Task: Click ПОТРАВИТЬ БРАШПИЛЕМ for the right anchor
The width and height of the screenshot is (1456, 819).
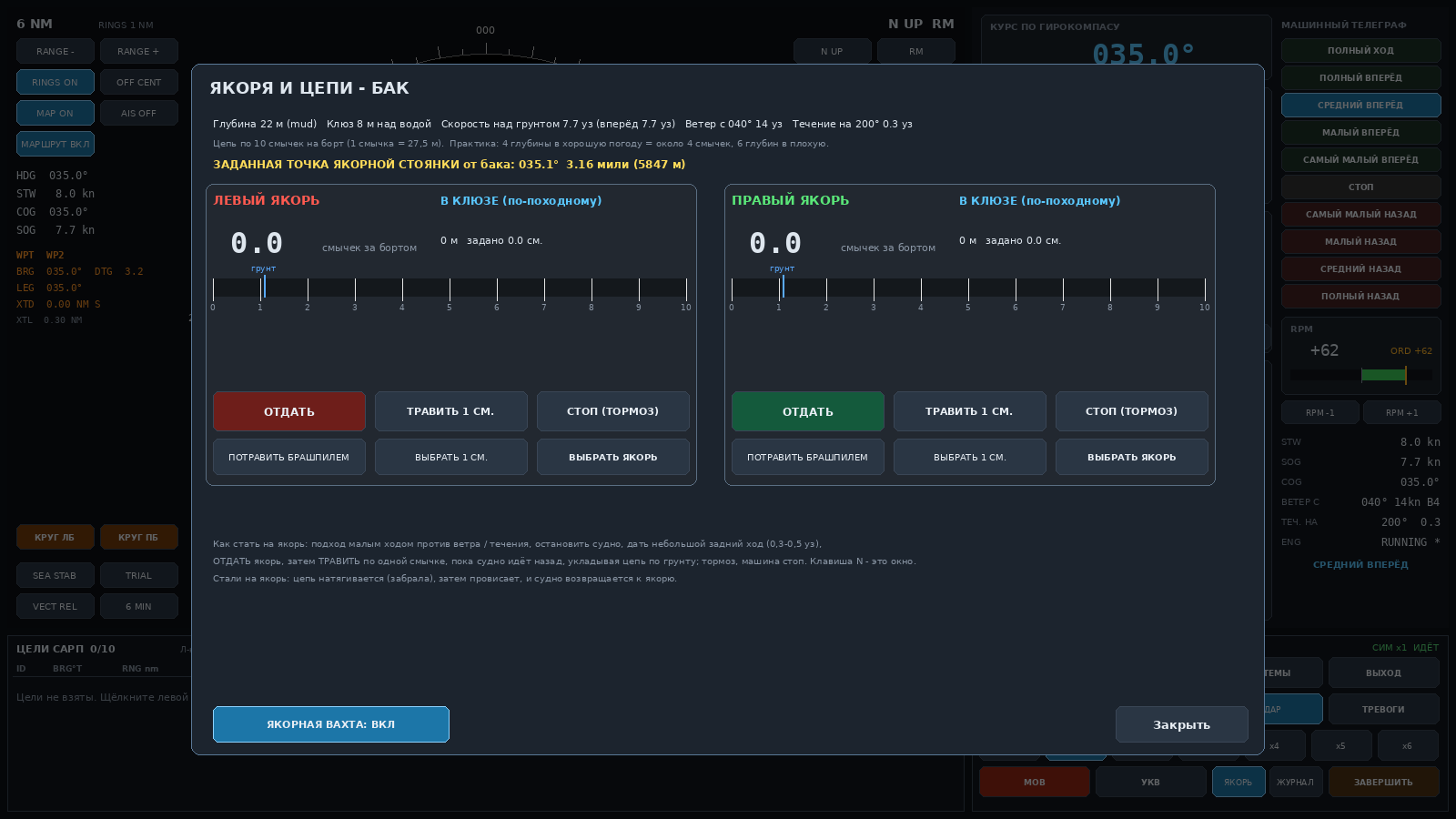Action: [808, 457]
